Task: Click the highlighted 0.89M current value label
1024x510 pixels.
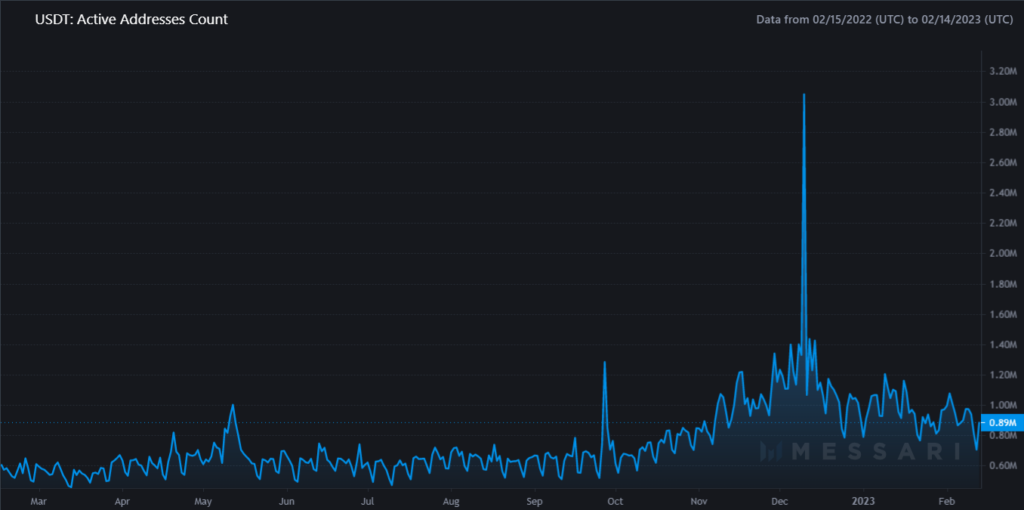Action: point(1001,422)
